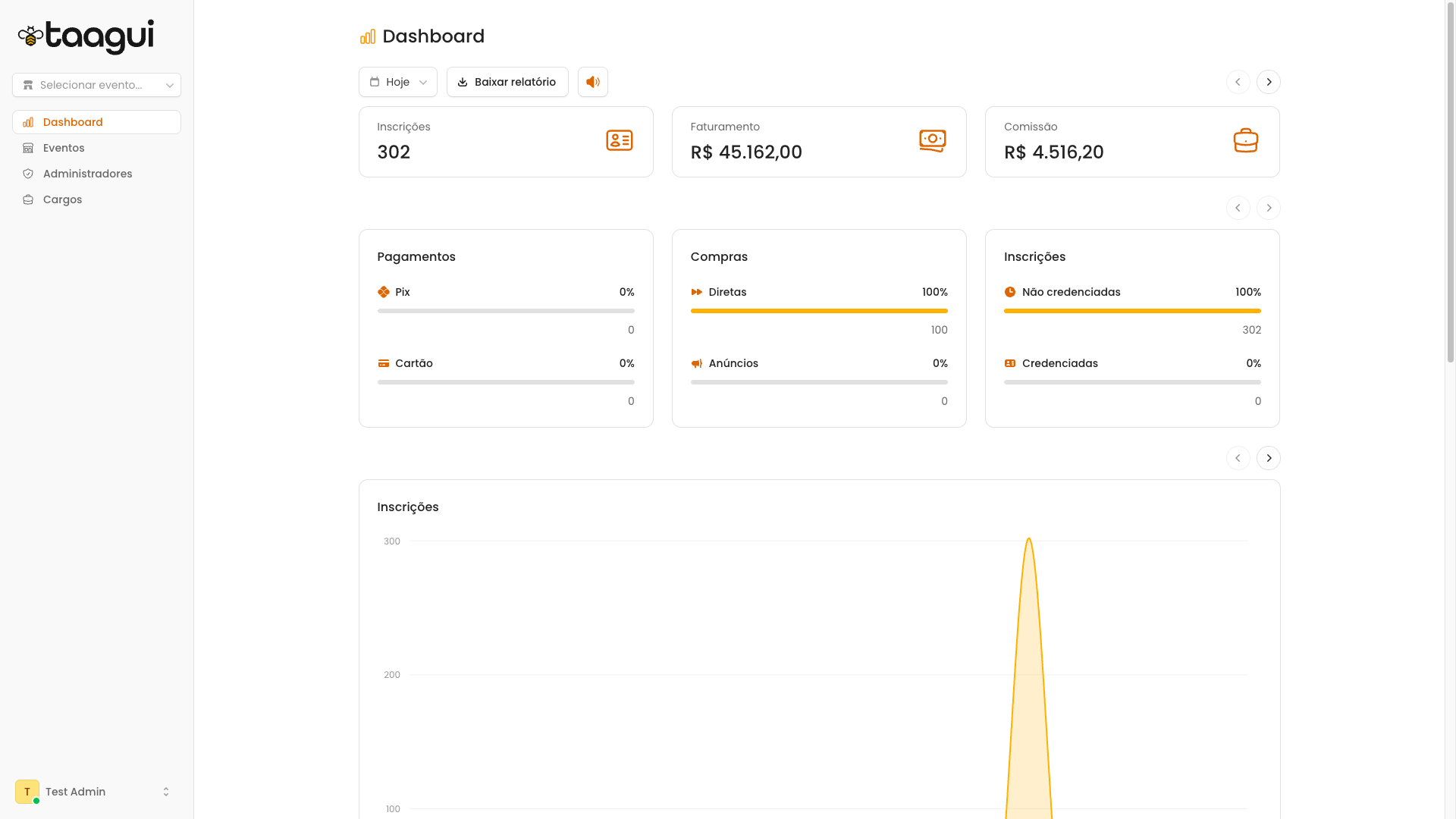Viewport: 1456px width, 819px height.
Task: Open the Selecionar evento dropdown
Action: [x=96, y=85]
